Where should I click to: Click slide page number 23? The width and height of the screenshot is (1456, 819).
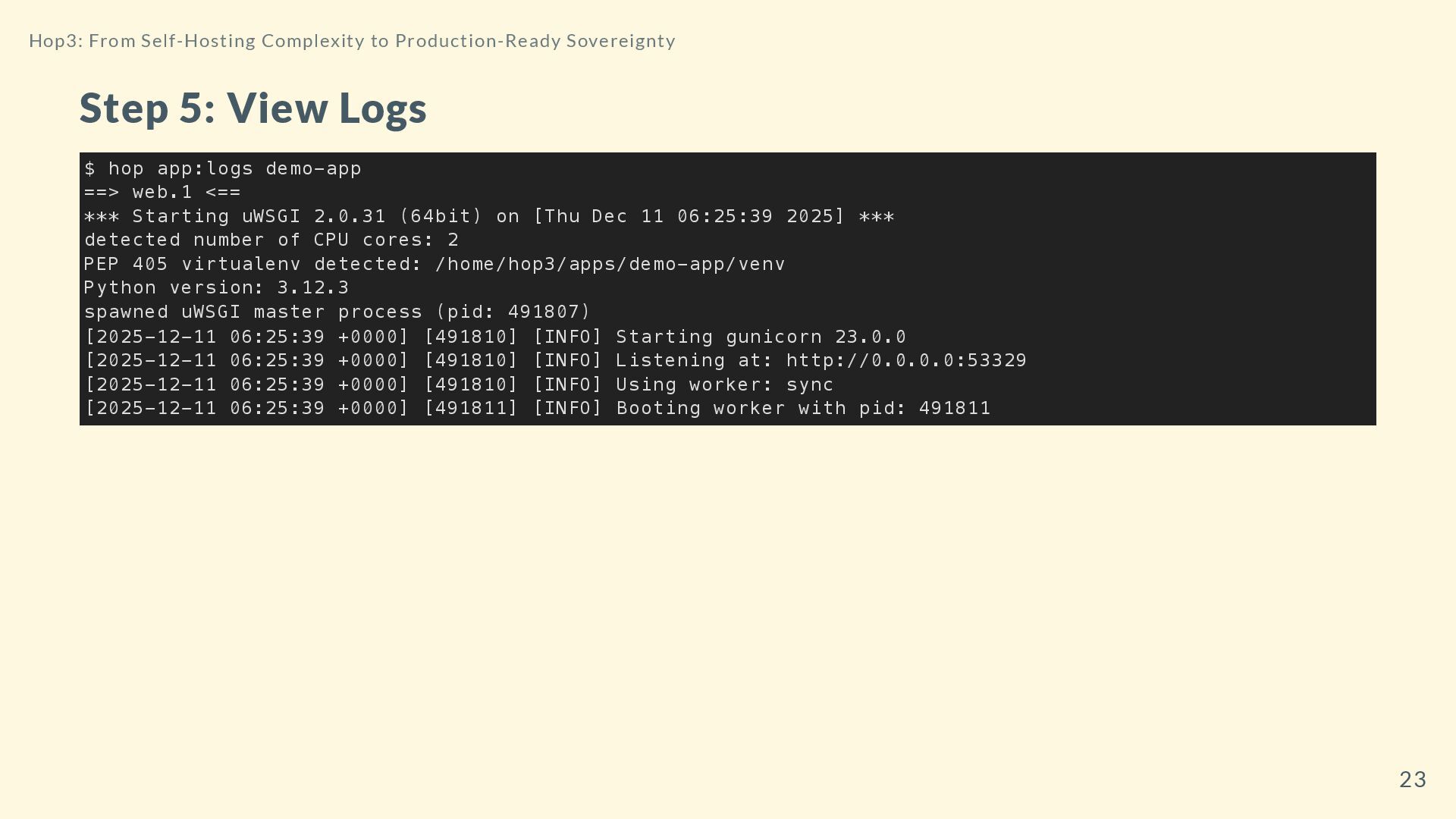[x=1412, y=780]
